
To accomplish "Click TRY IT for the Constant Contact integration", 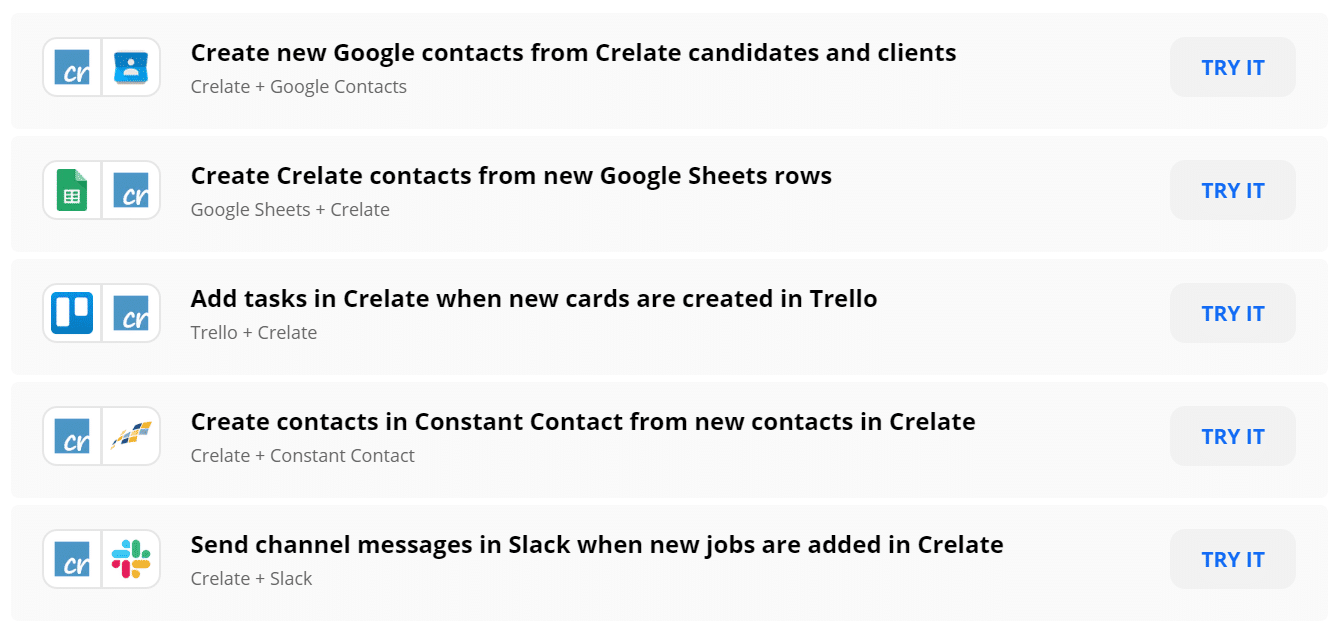I will coord(1232,436).
